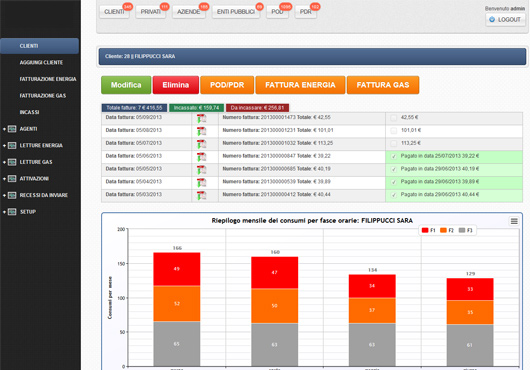The width and height of the screenshot is (530, 370).
Task: Open the AZIENDE top filter button
Action: (189, 12)
